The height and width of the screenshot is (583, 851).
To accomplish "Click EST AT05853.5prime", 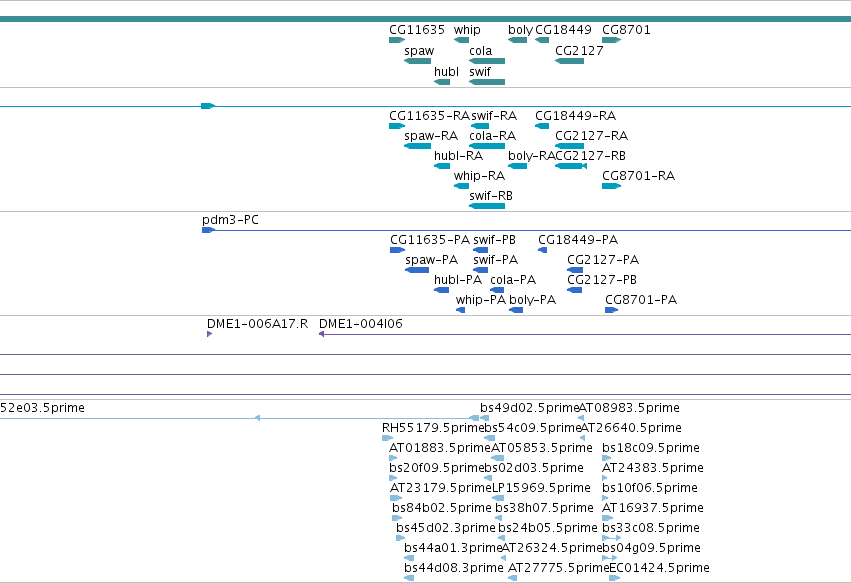I will (x=497, y=458).
